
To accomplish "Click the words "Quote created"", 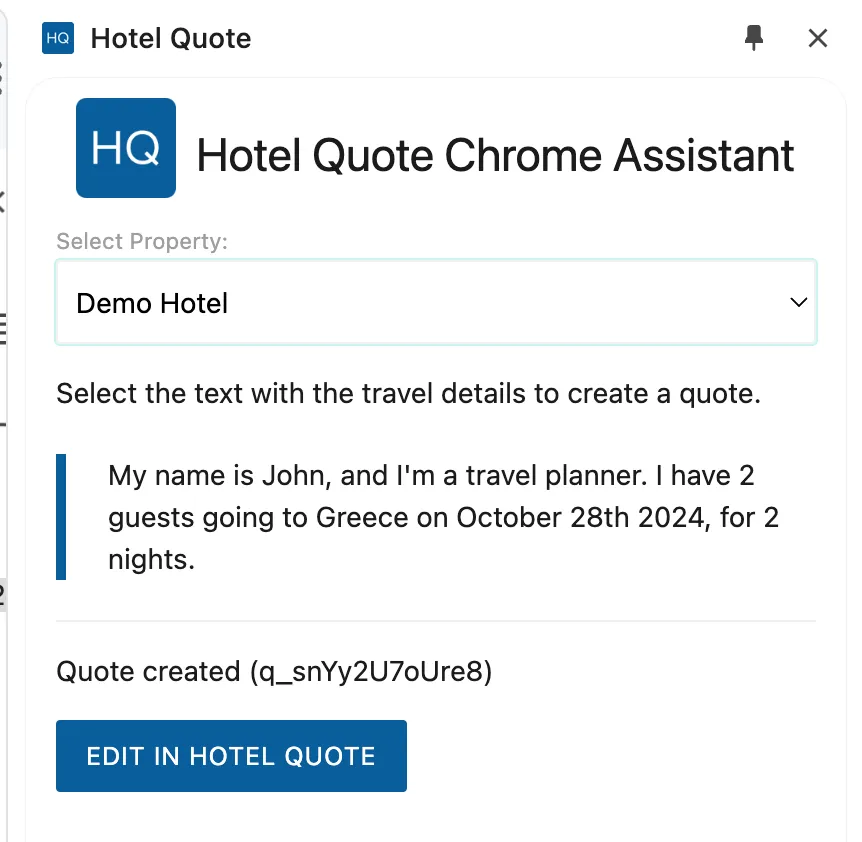I will [149, 672].
